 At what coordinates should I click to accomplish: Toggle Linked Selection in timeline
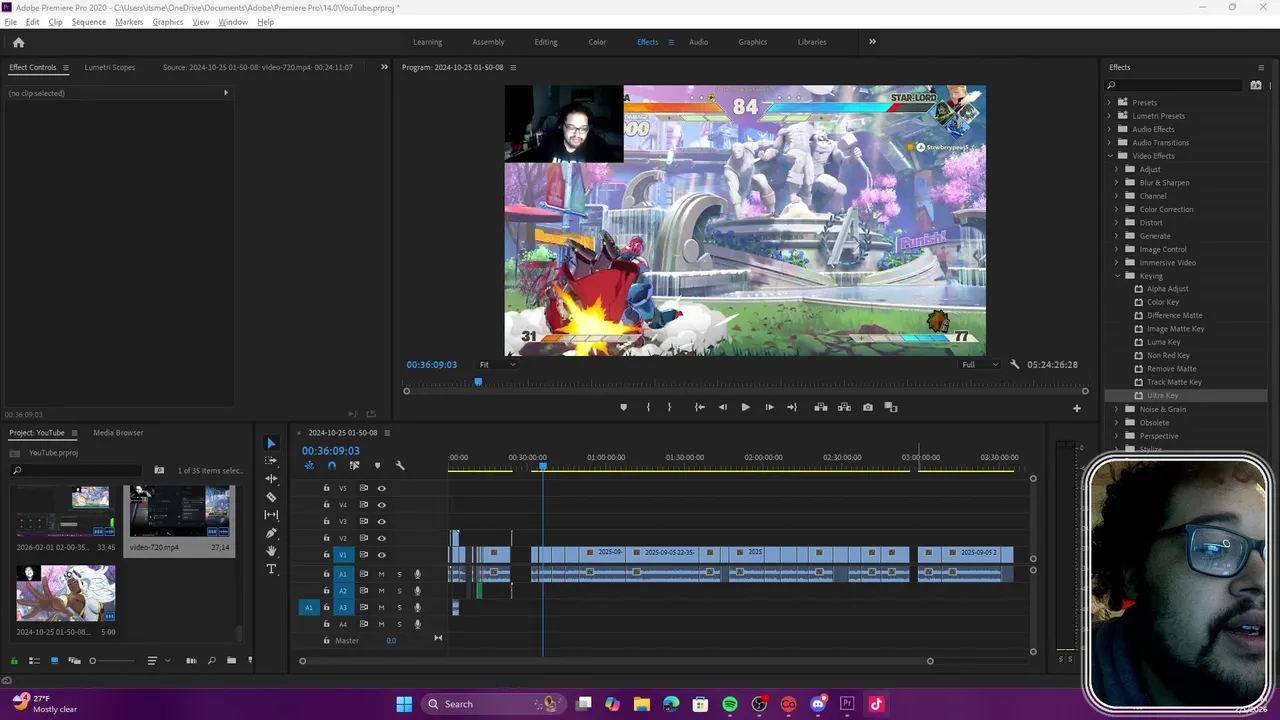[x=354, y=465]
